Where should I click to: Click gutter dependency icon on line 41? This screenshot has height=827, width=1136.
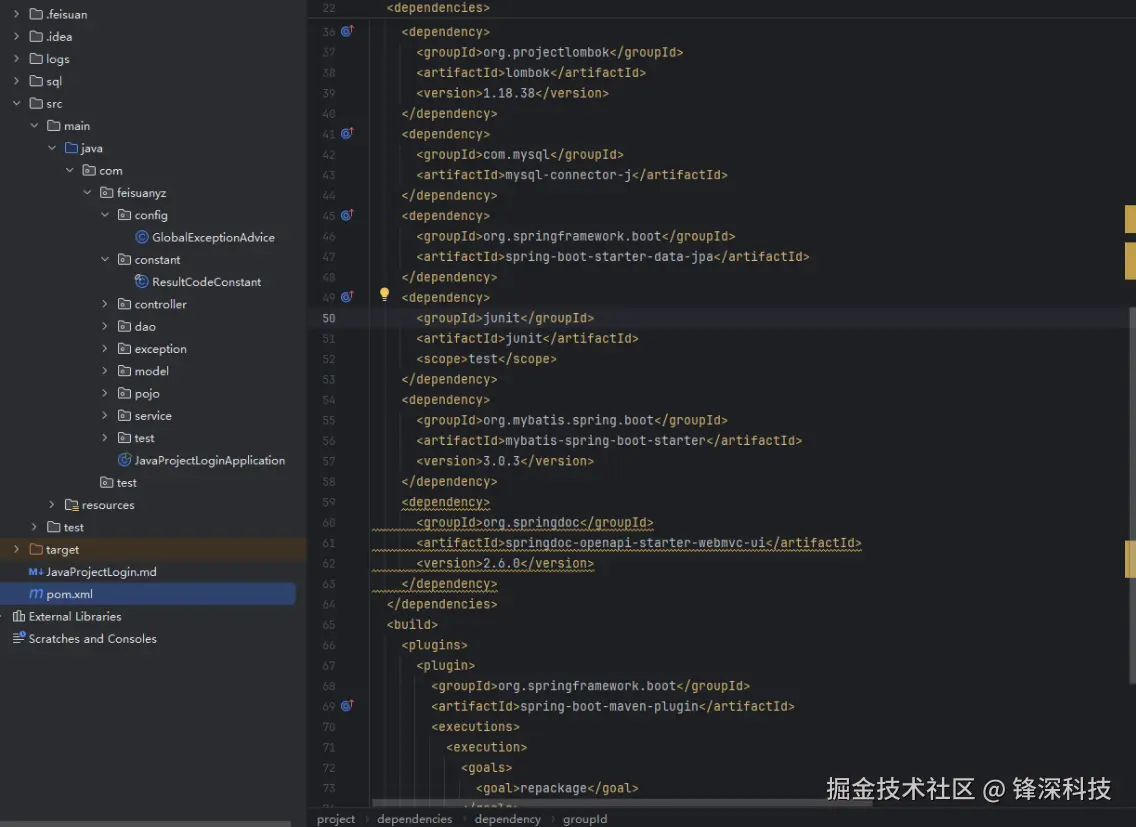point(347,133)
